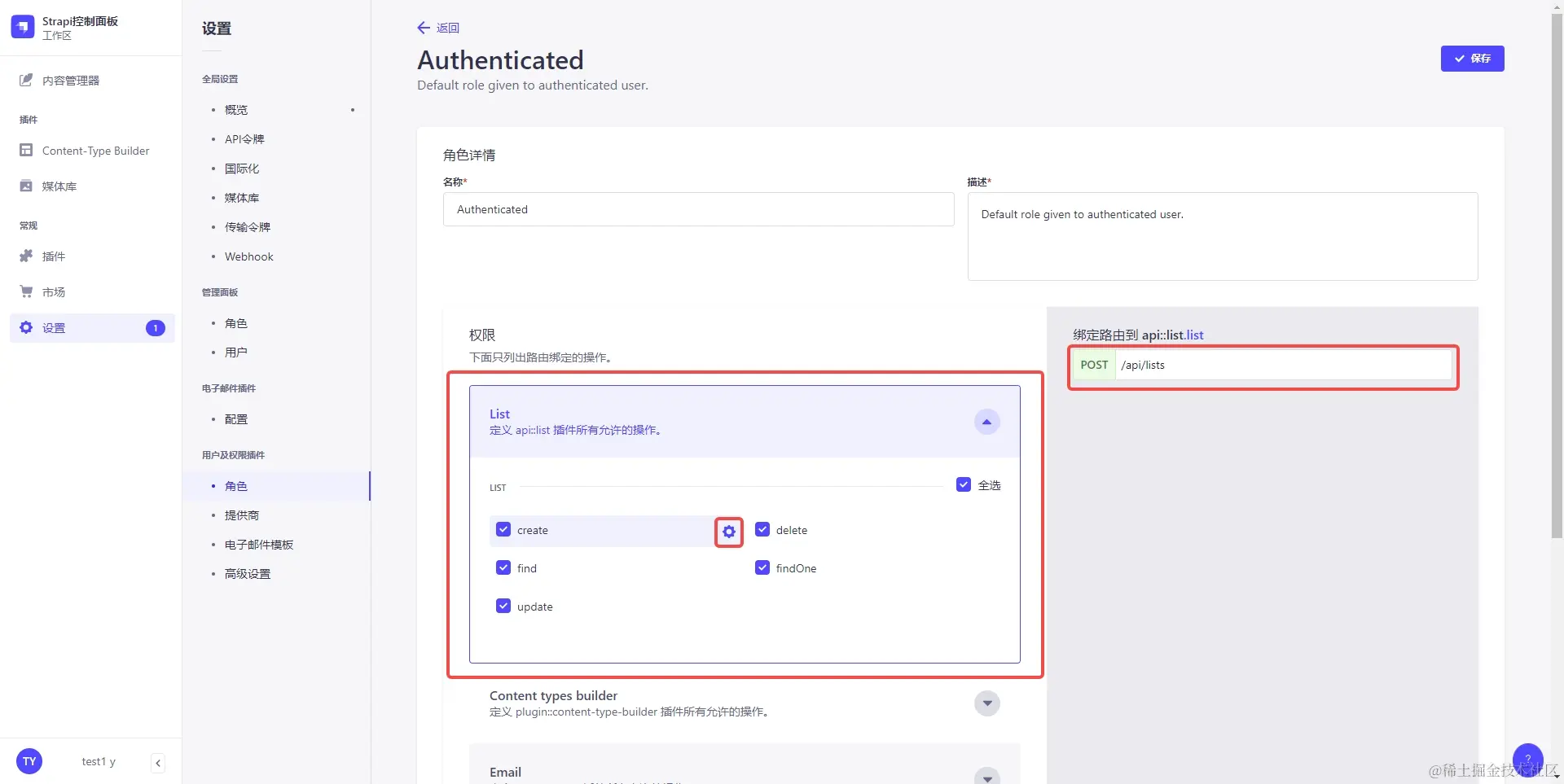This screenshot has width=1564, height=784.
Task: Click the Strapi控制面板 title text
Action: (80, 21)
